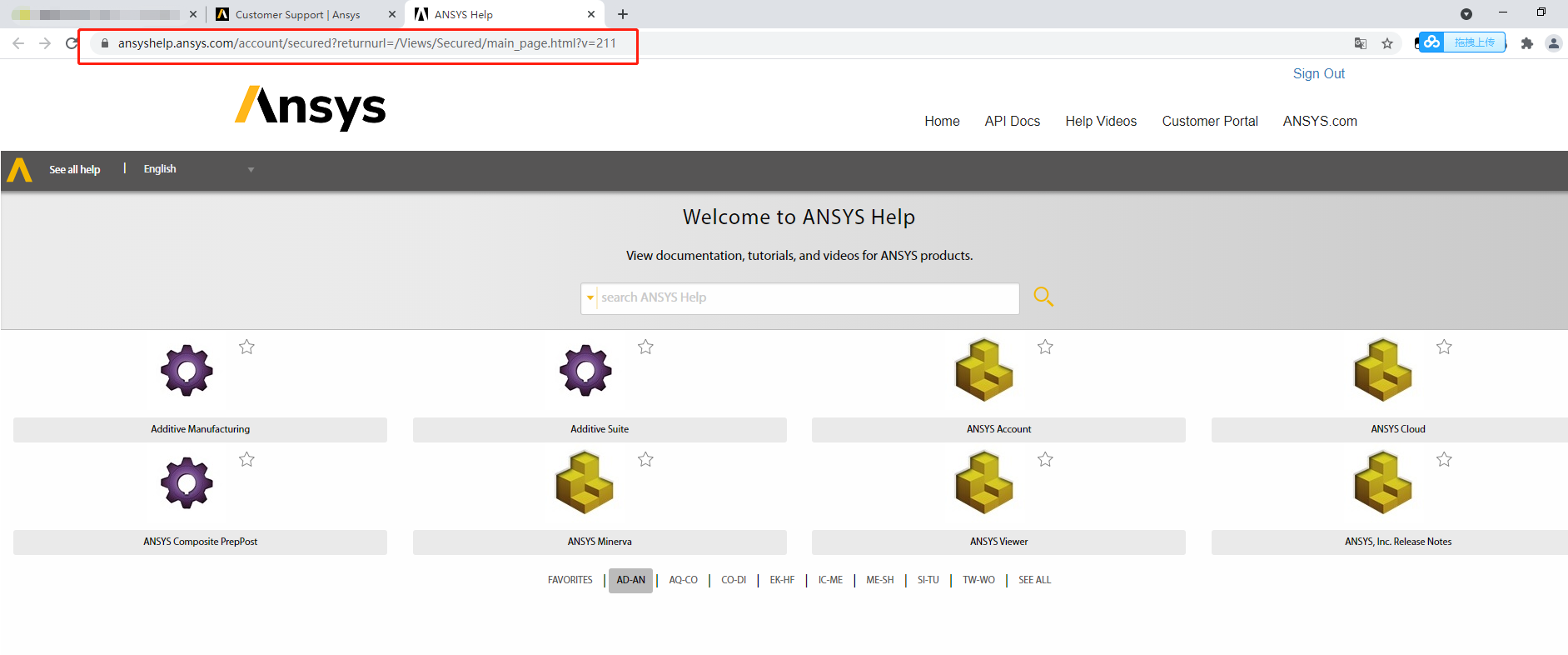Favorite Additive Manufacturing with its star
Screen dimensions: 1568x655
coord(246,347)
